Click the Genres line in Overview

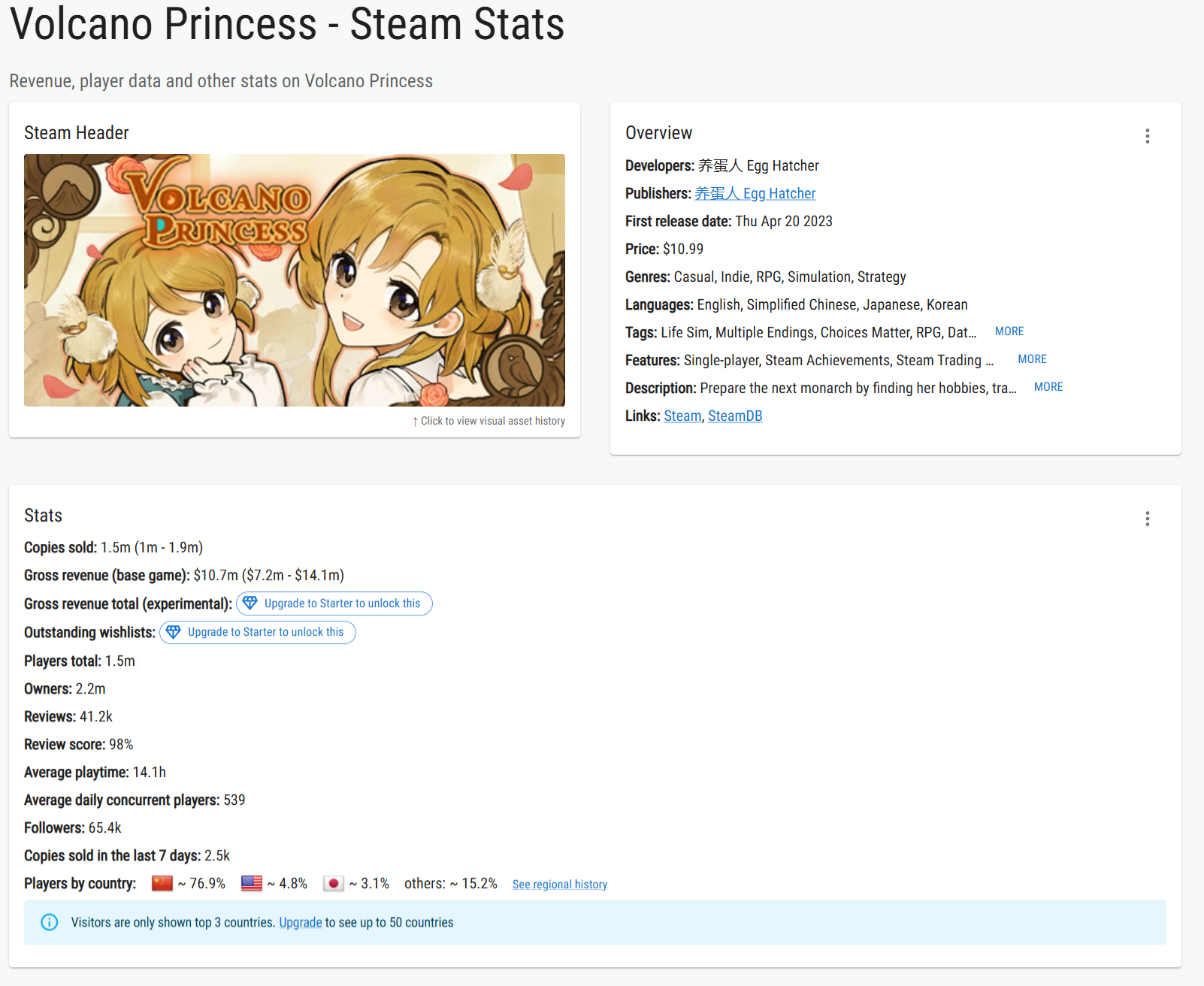point(766,277)
